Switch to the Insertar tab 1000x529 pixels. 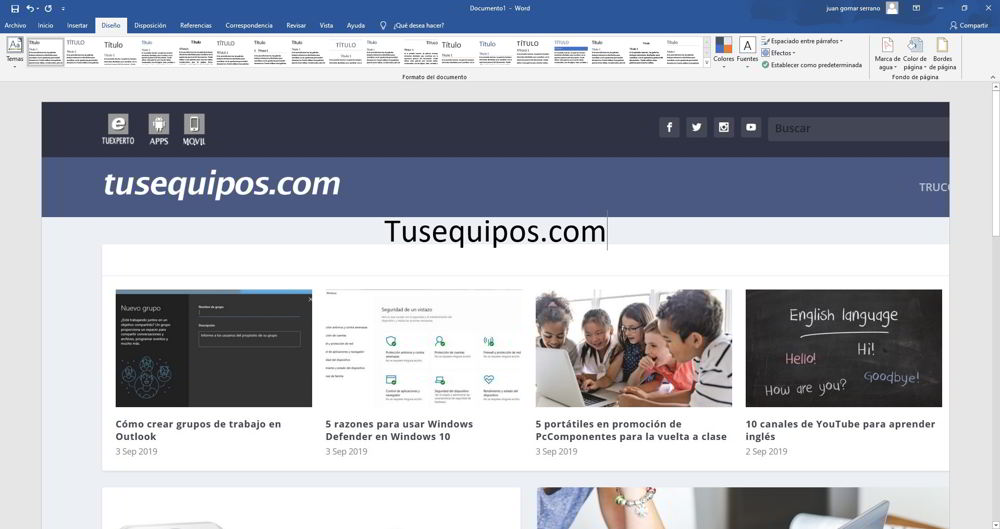(77, 25)
